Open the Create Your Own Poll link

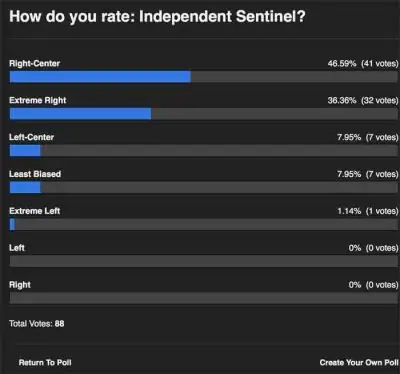click(359, 362)
